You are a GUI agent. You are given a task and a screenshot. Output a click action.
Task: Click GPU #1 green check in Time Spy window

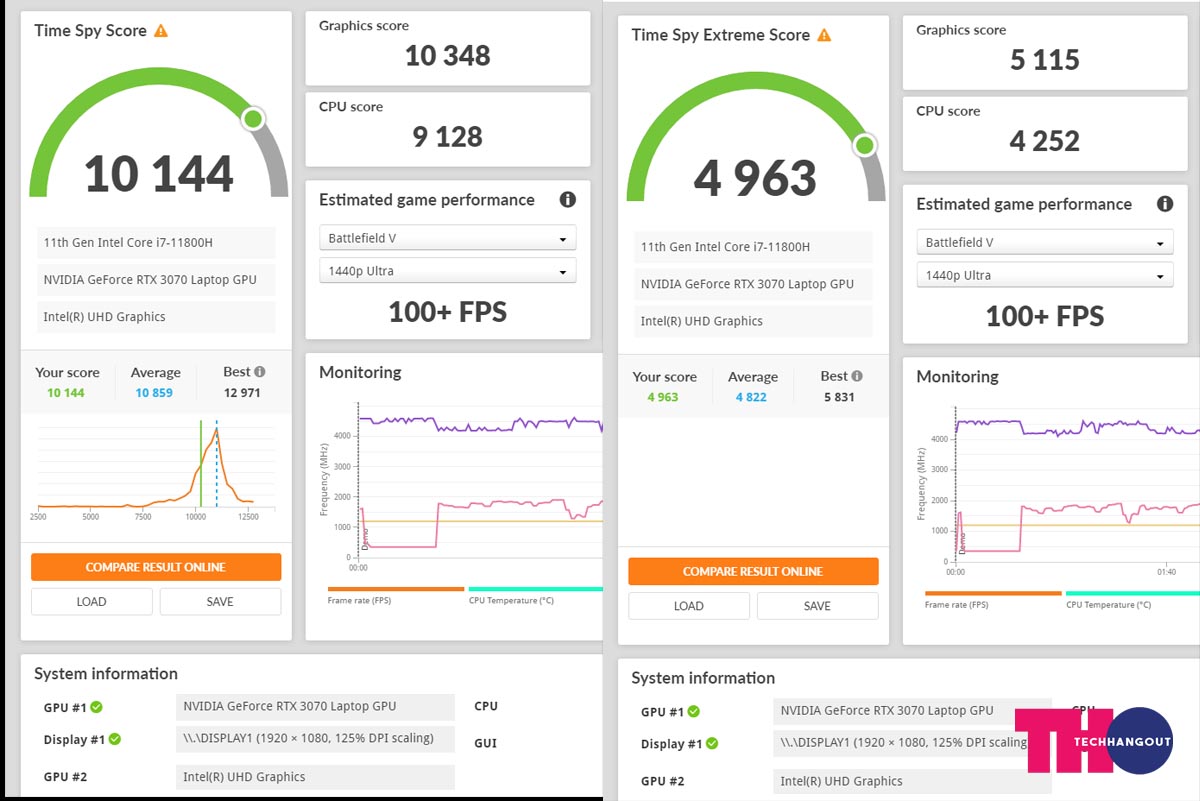click(97, 707)
